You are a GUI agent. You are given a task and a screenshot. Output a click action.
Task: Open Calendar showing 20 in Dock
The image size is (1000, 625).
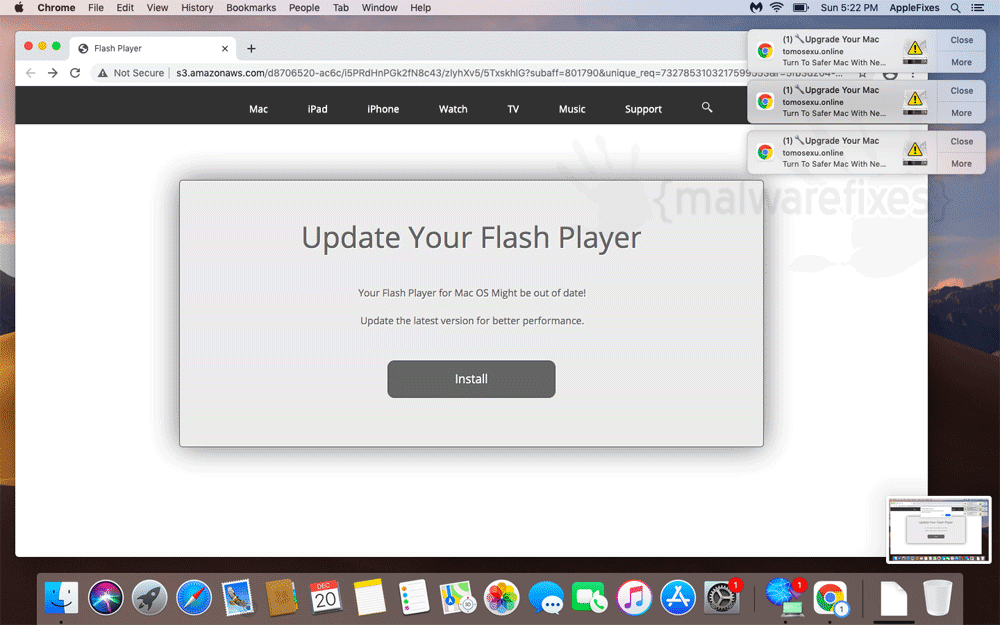[326, 598]
